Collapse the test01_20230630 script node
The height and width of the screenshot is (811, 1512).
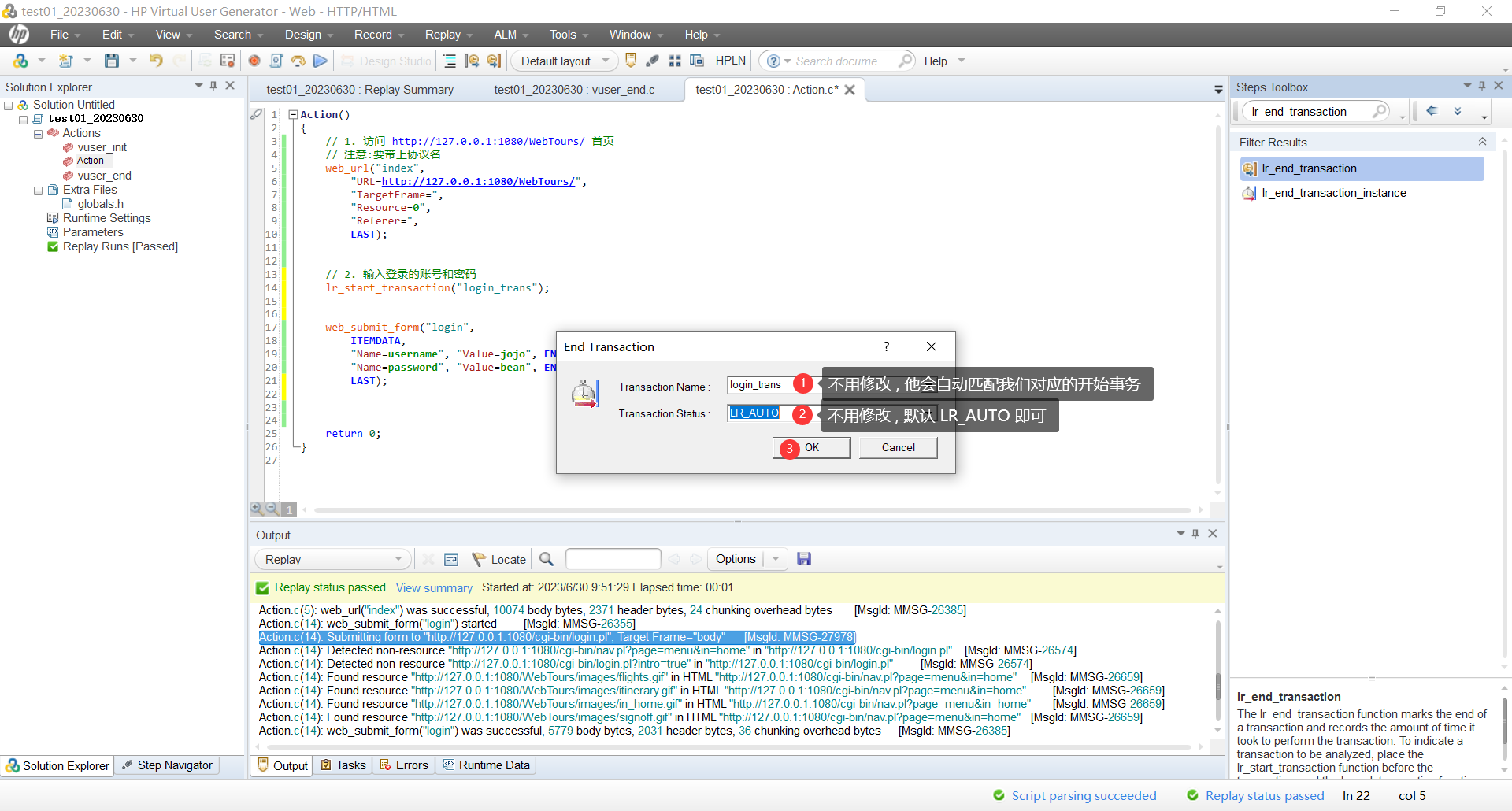pyautogui.click(x=24, y=119)
